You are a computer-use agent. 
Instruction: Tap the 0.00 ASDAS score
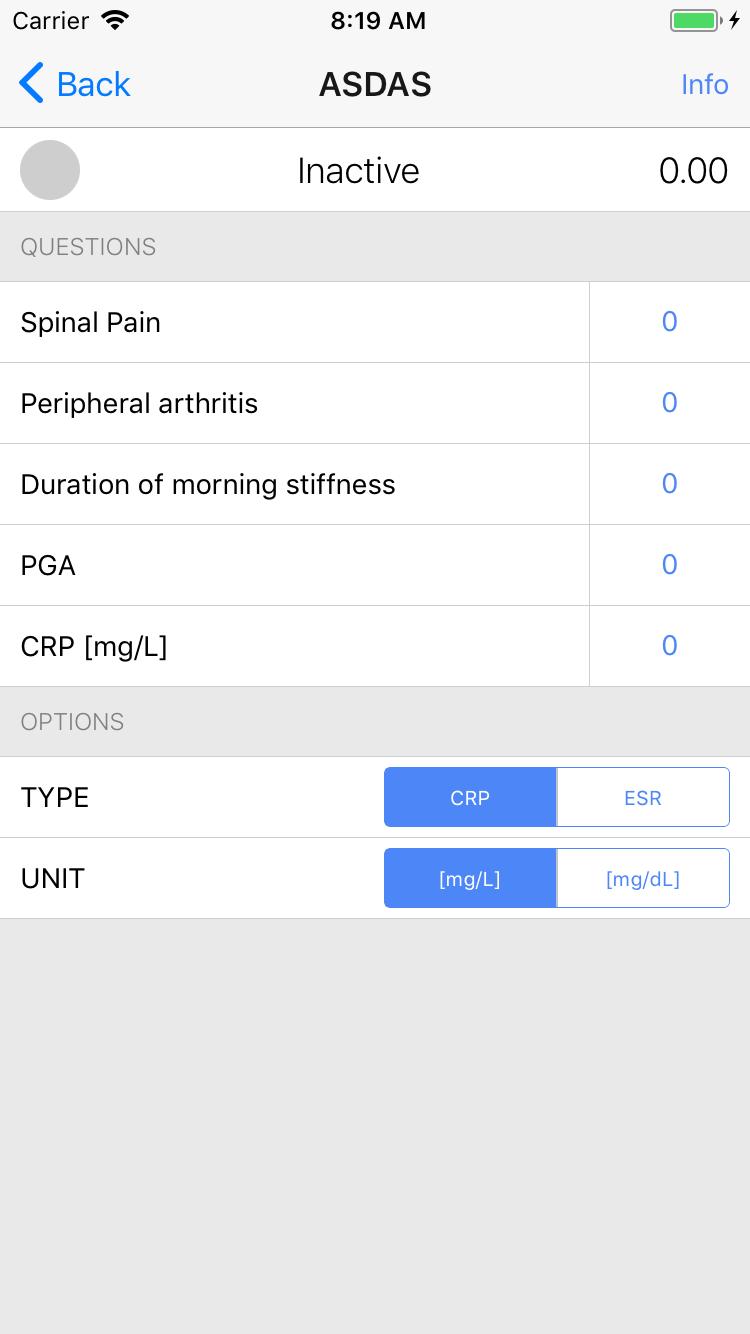[x=693, y=171]
